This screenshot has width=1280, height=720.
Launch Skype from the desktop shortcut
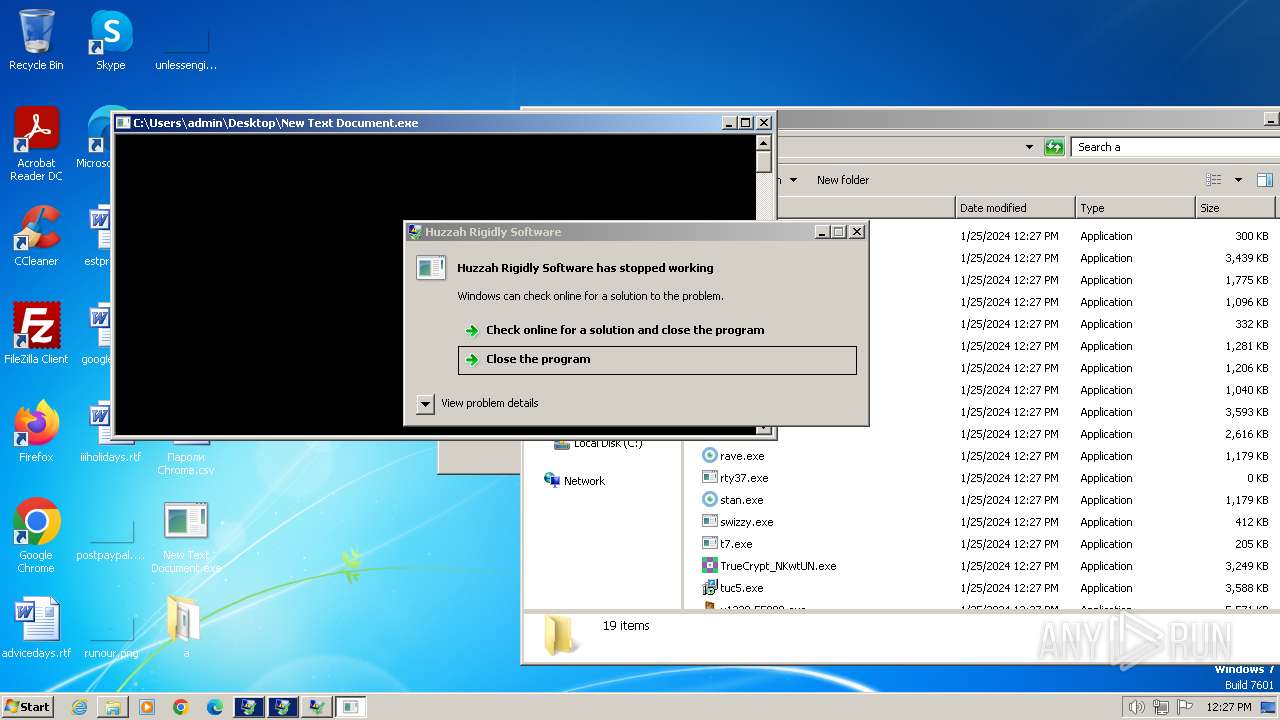click(x=110, y=40)
